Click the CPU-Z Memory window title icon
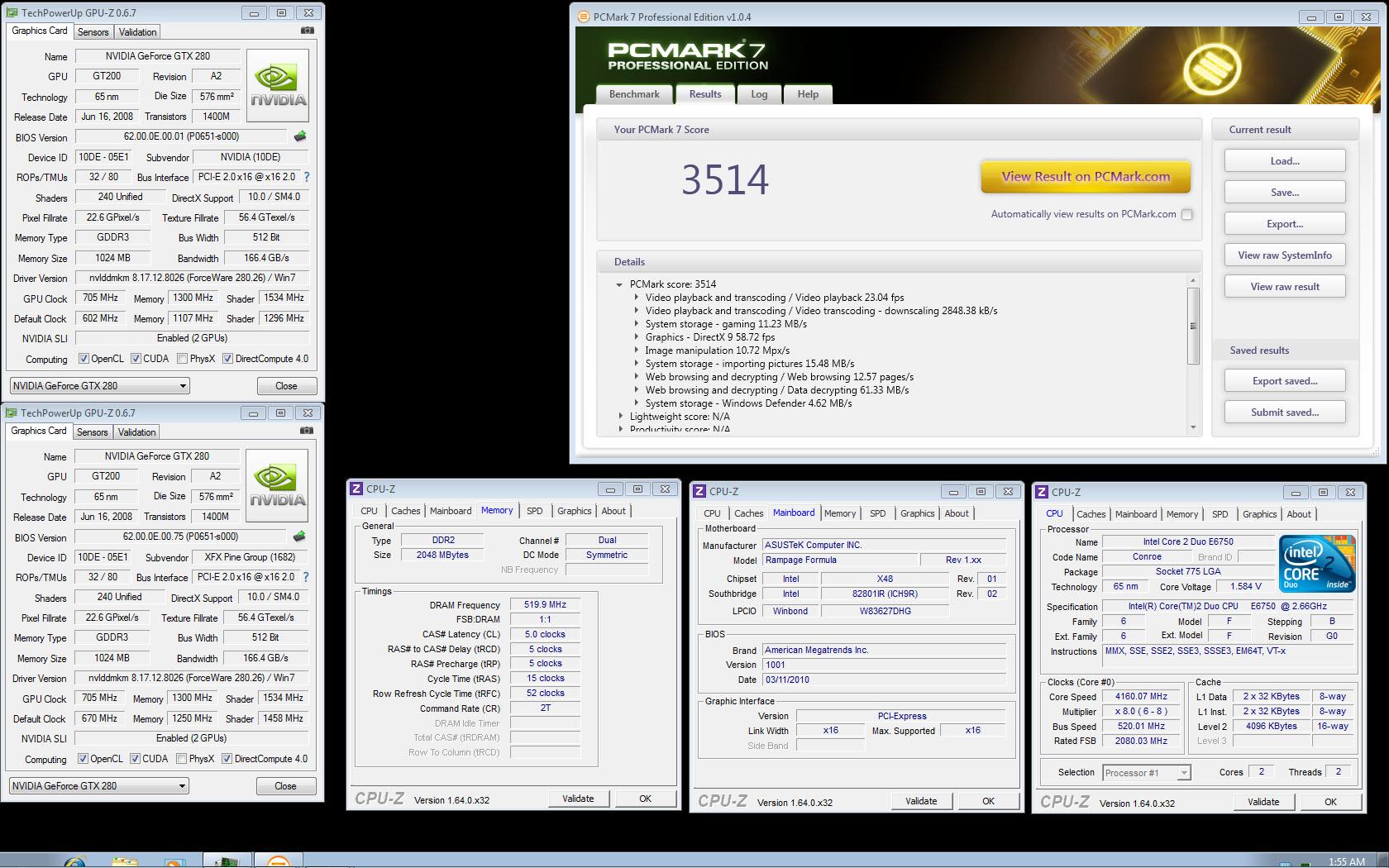 click(x=356, y=489)
